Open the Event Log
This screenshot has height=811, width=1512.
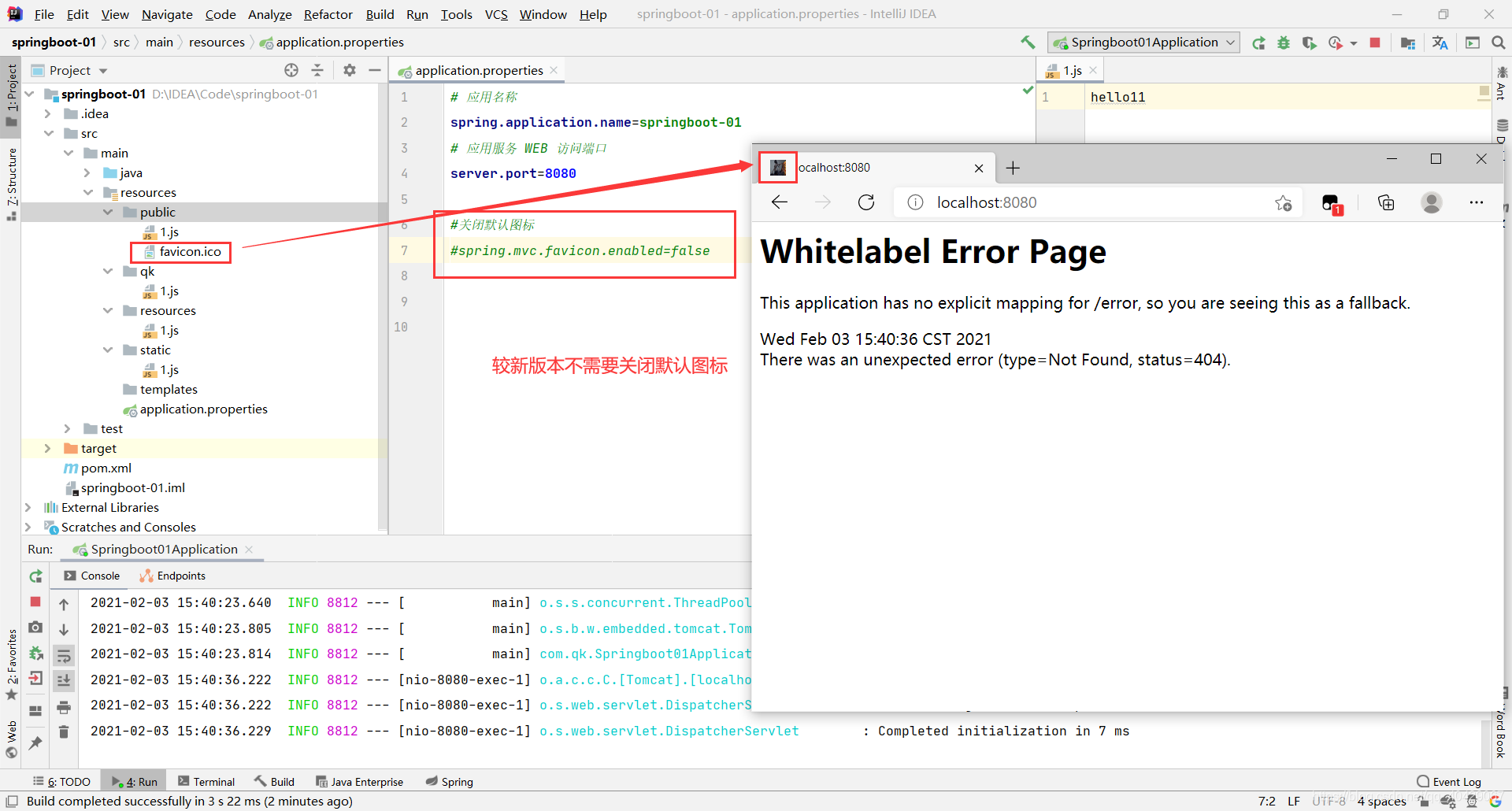[x=1449, y=781]
